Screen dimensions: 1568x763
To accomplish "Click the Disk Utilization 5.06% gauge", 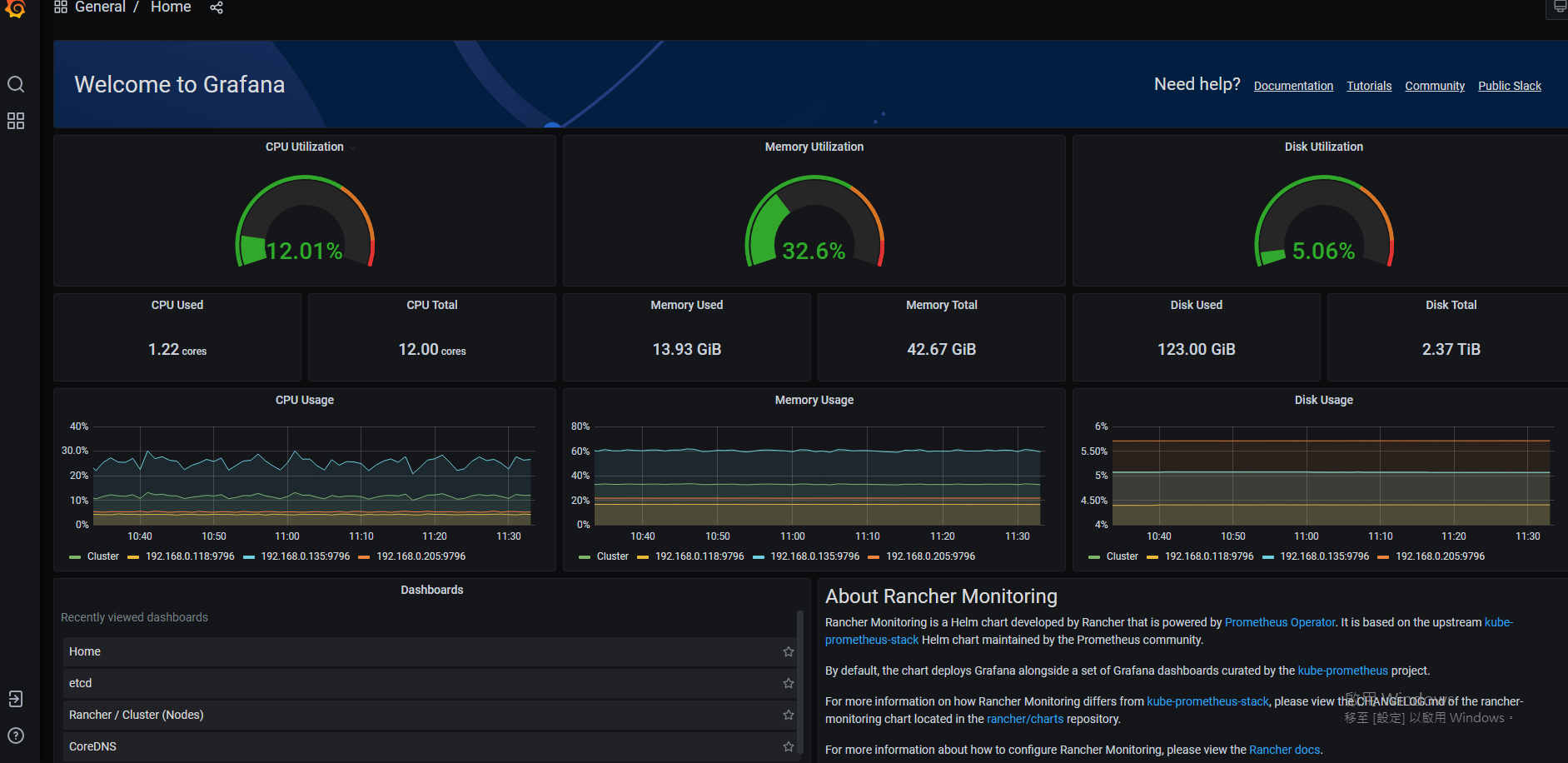I will [1324, 222].
